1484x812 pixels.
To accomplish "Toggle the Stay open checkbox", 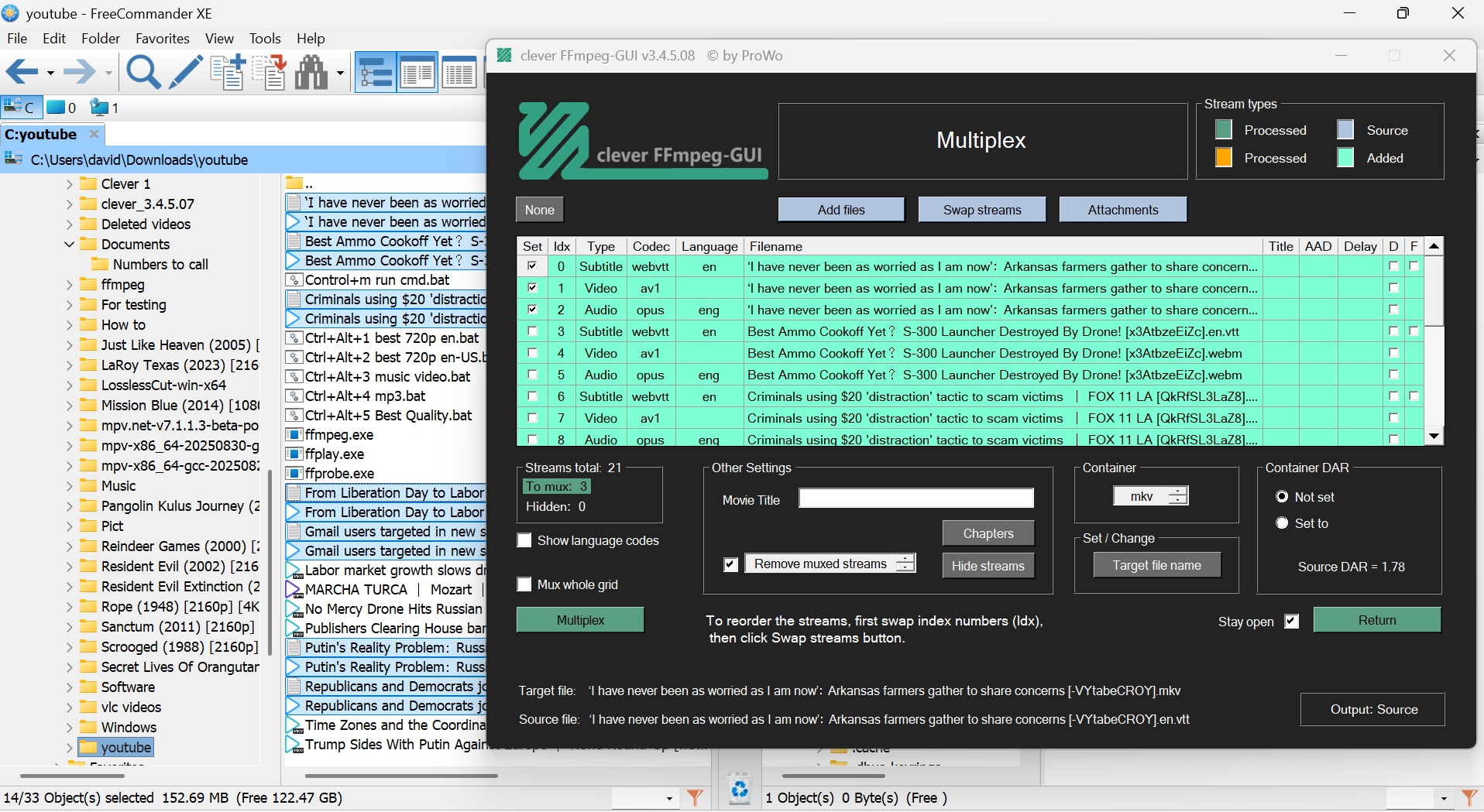I will click(x=1292, y=622).
